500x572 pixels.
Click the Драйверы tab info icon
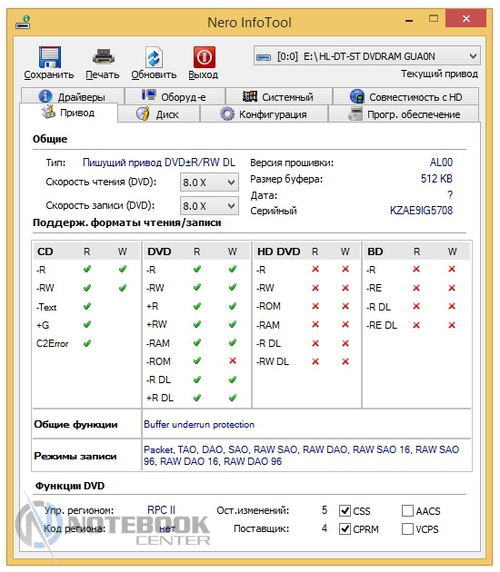pyautogui.click(x=45, y=96)
